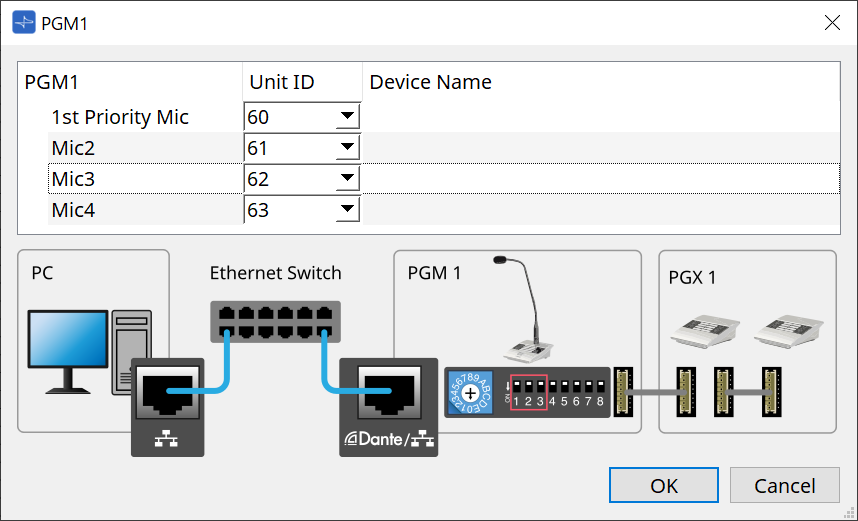Click the PGM1 app icon in title bar
The height and width of the screenshot is (521, 858).
pos(22,23)
